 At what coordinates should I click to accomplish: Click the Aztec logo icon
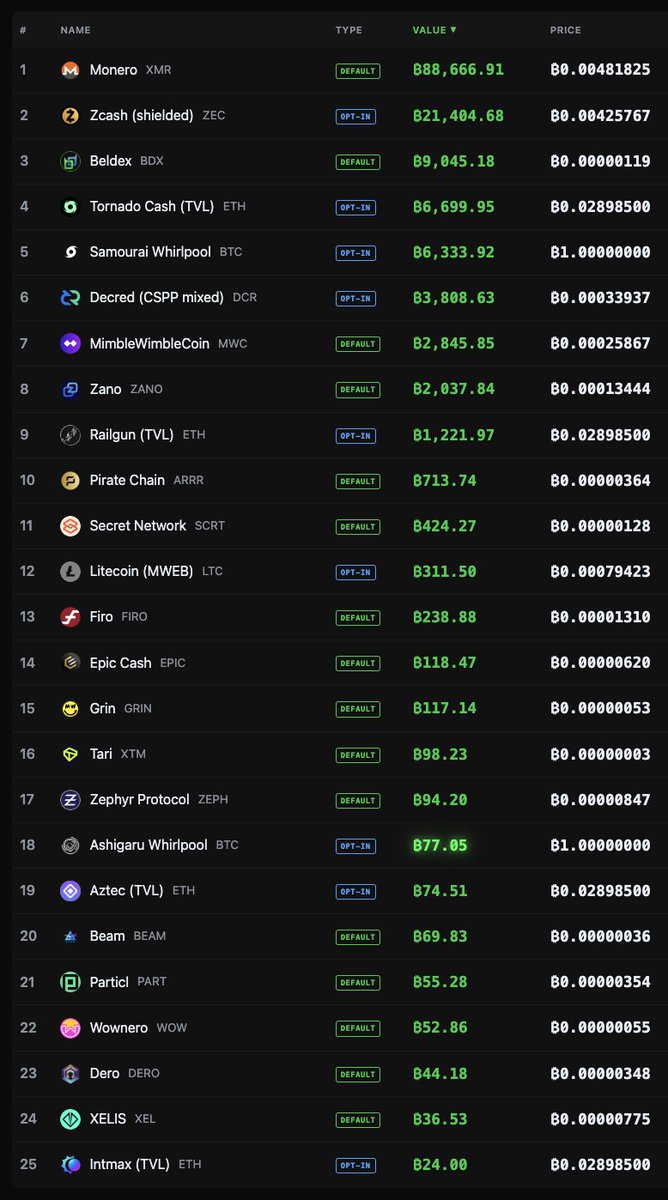pyautogui.click(x=70, y=891)
